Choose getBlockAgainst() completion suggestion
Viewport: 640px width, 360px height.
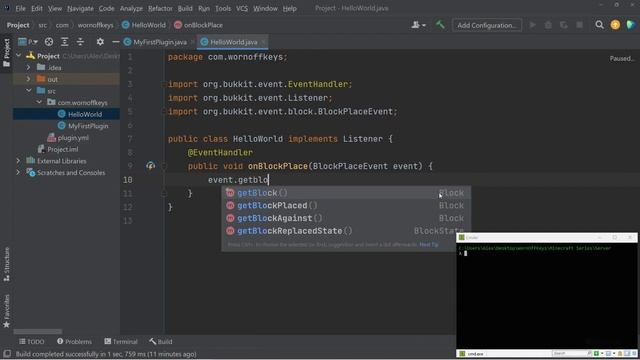[x=346, y=218]
